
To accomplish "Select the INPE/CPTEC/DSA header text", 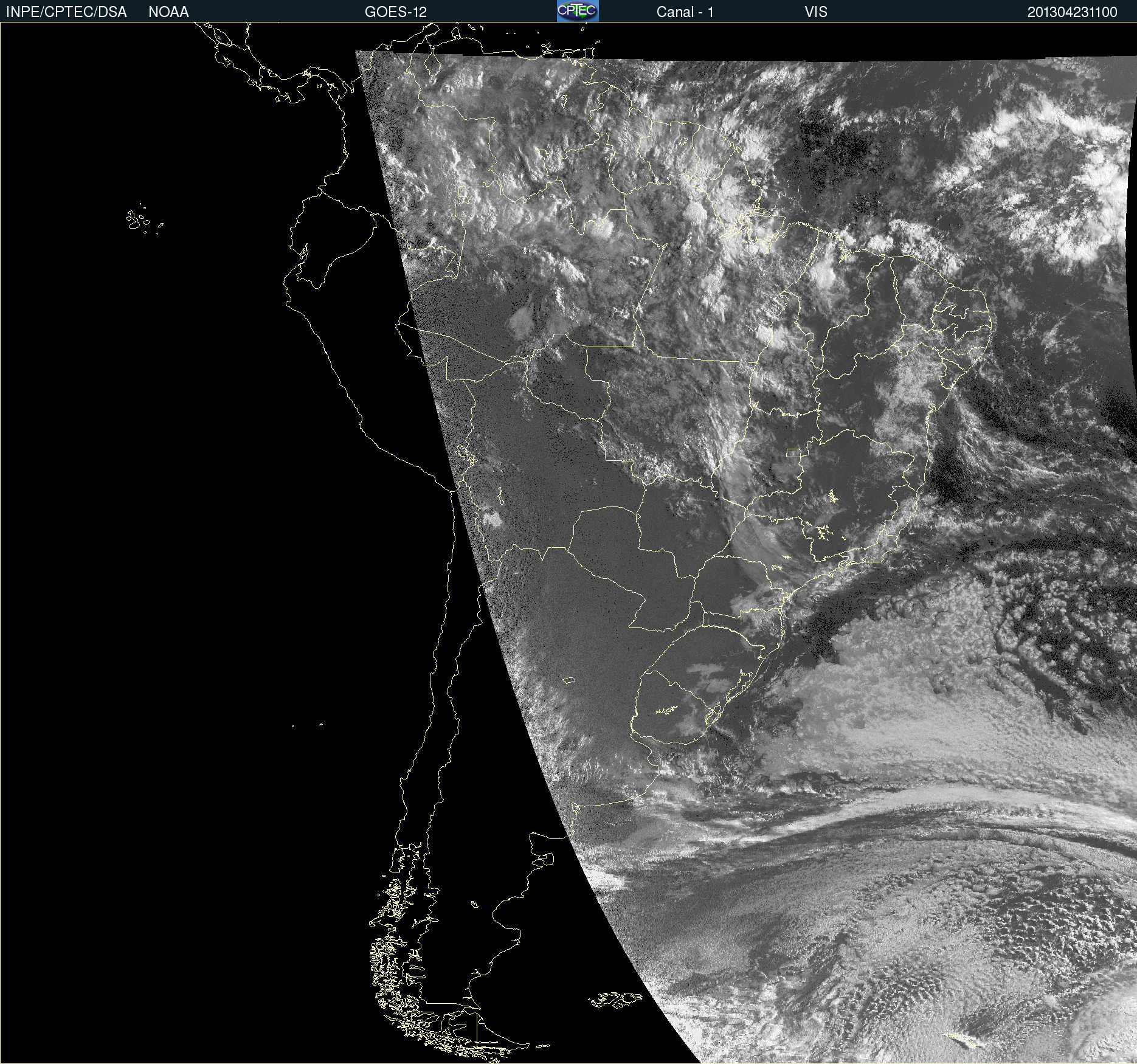I will (66, 12).
